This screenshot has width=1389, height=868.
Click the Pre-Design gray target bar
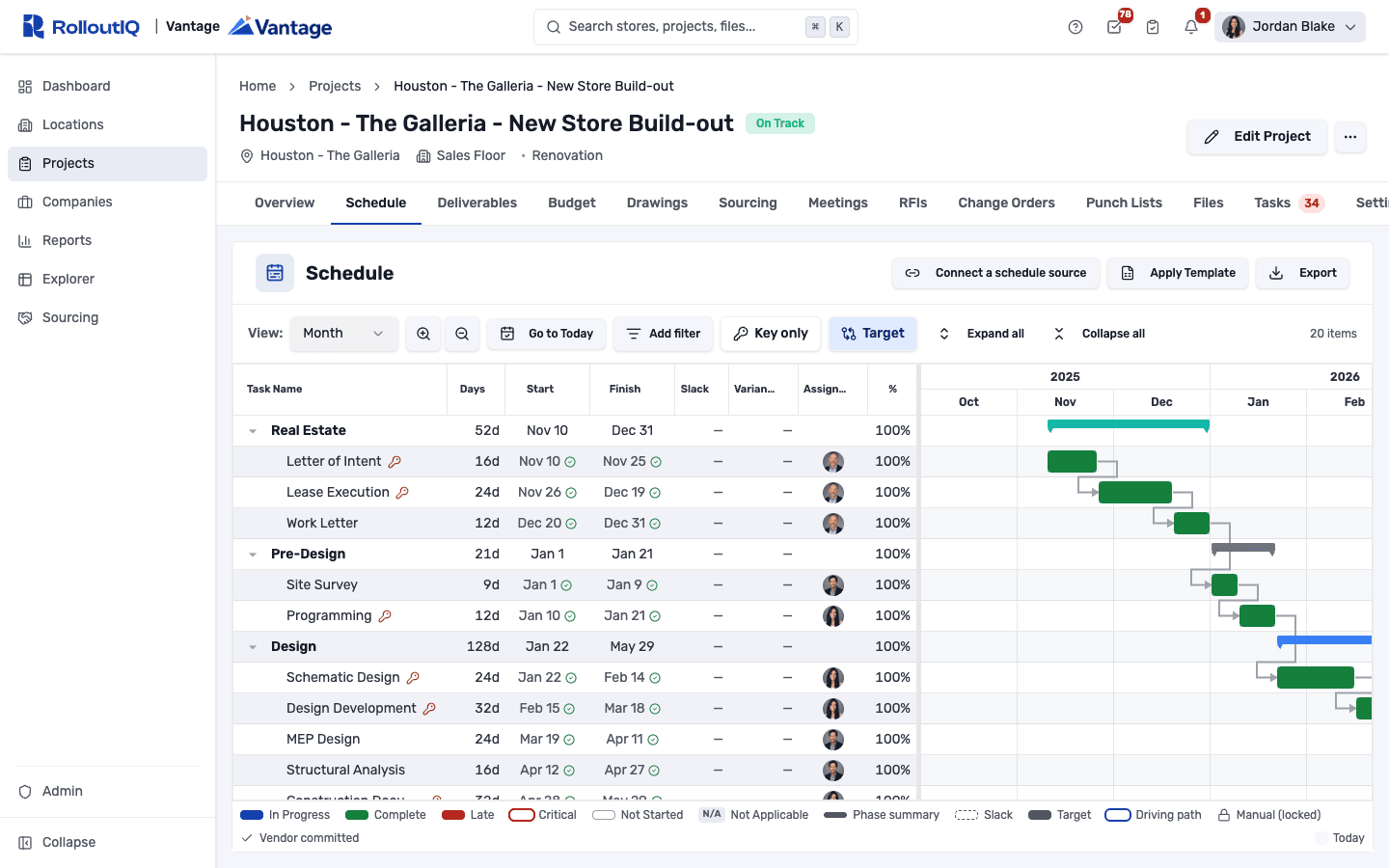tap(1243, 548)
